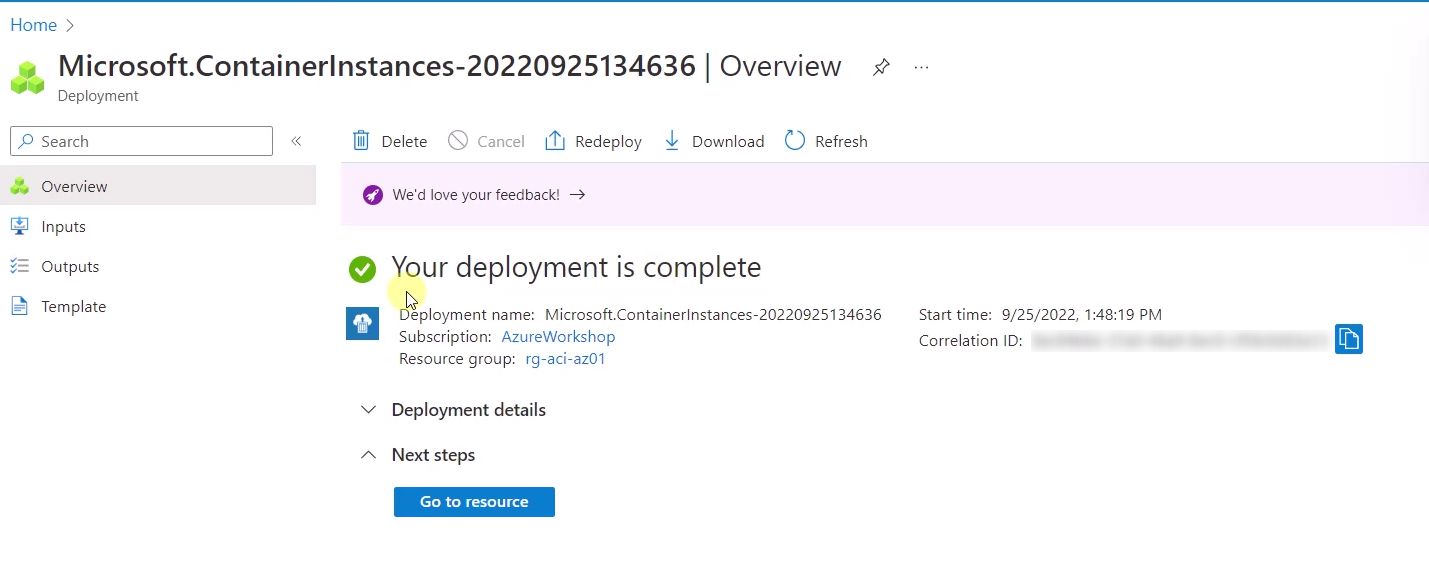The width and height of the screenshot is (1429, 575).
Task: Click the Go to resource button
Action: point(474,502)
